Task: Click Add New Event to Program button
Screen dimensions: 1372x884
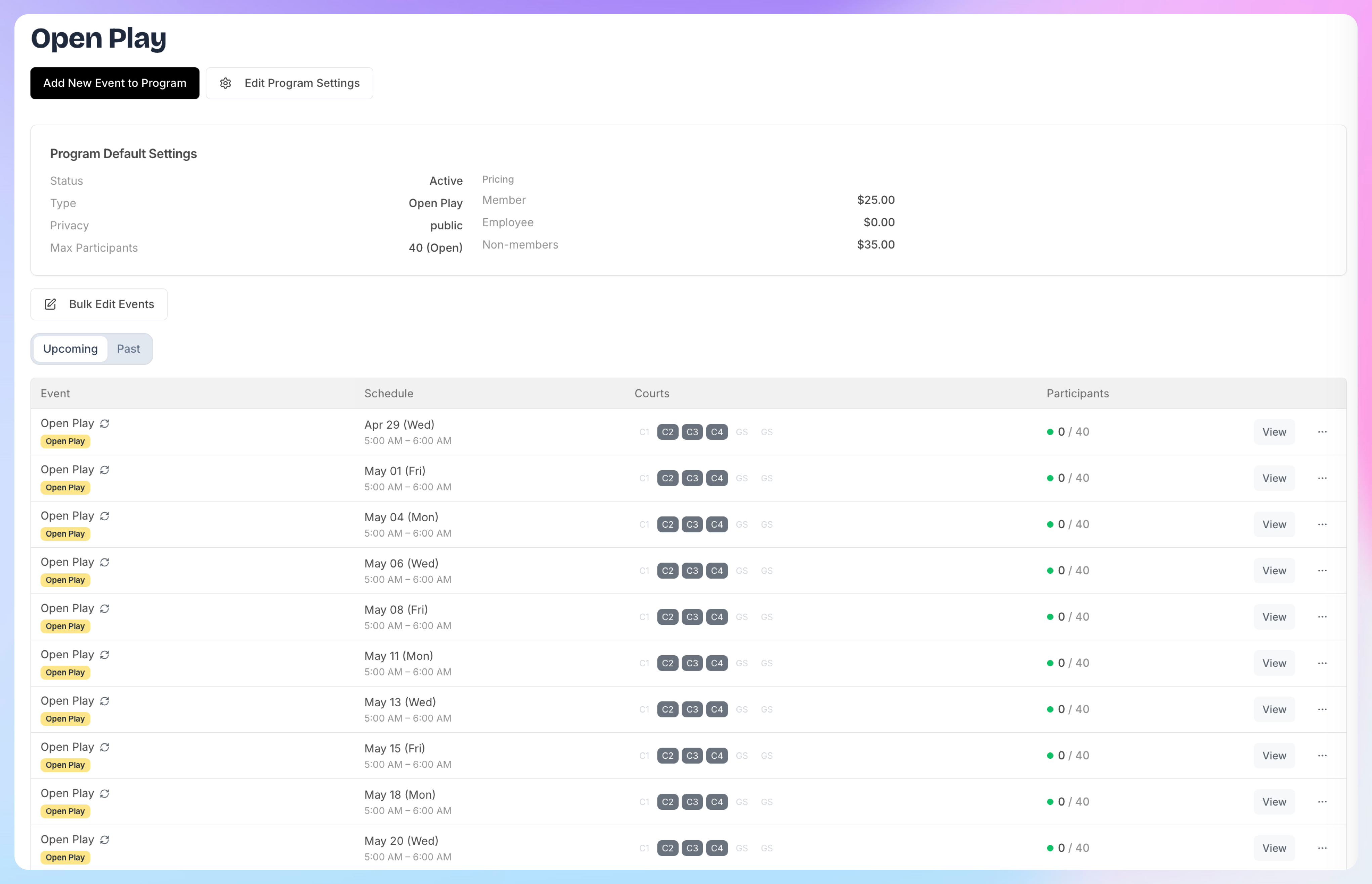Action: (115, 83)
